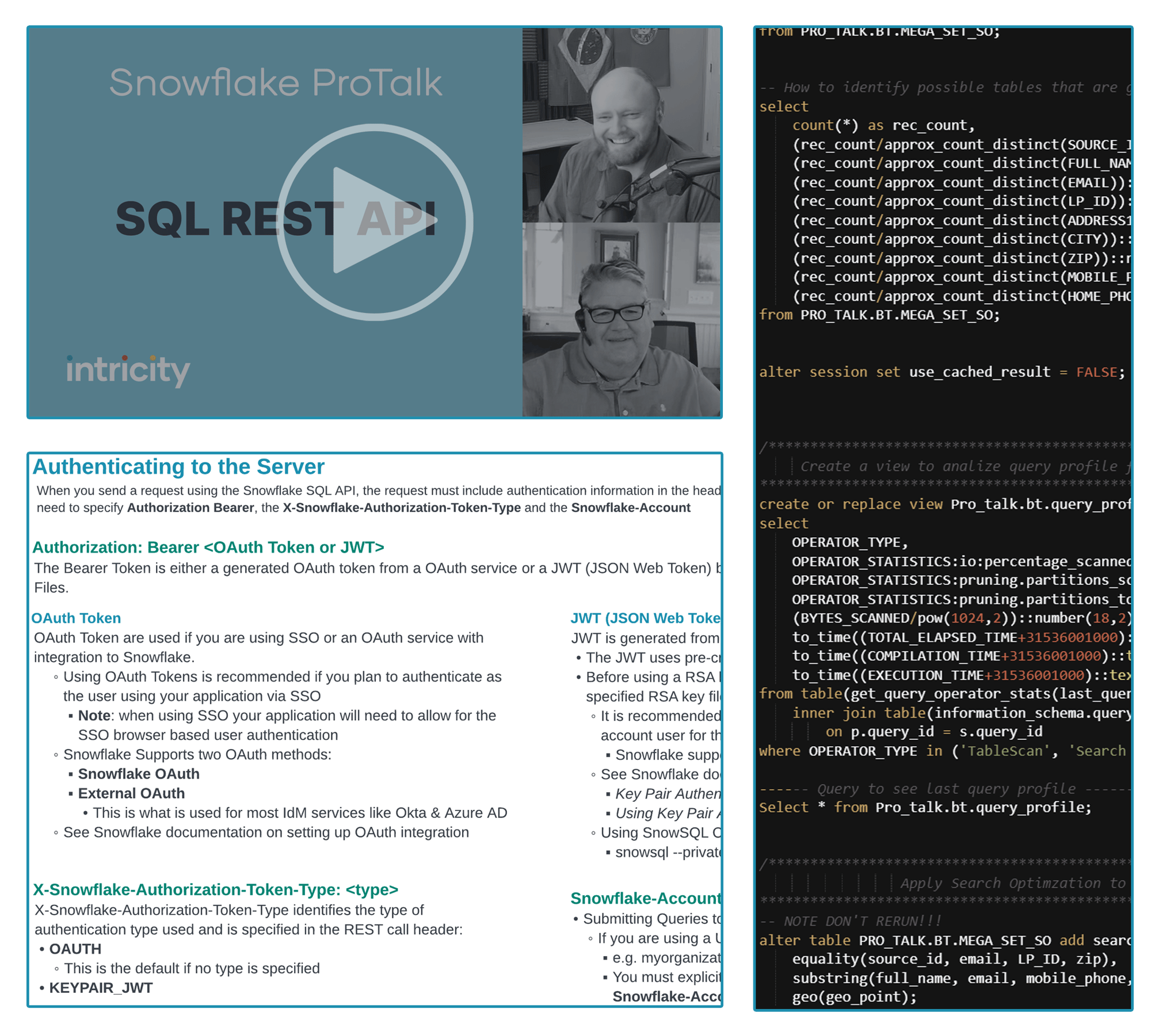Click the approx_count_distinct(ZIP) line
The height and width of the screenshot is (1036, 1151).
click(961, 258)
